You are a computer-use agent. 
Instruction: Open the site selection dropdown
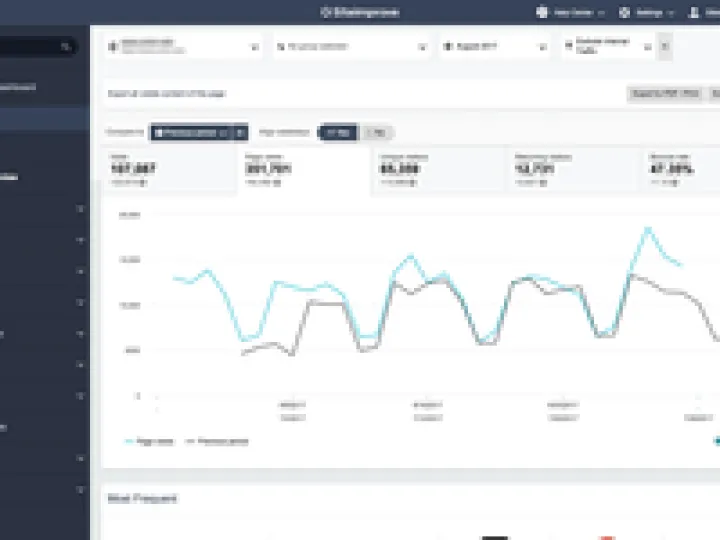(x=183, y=46)
